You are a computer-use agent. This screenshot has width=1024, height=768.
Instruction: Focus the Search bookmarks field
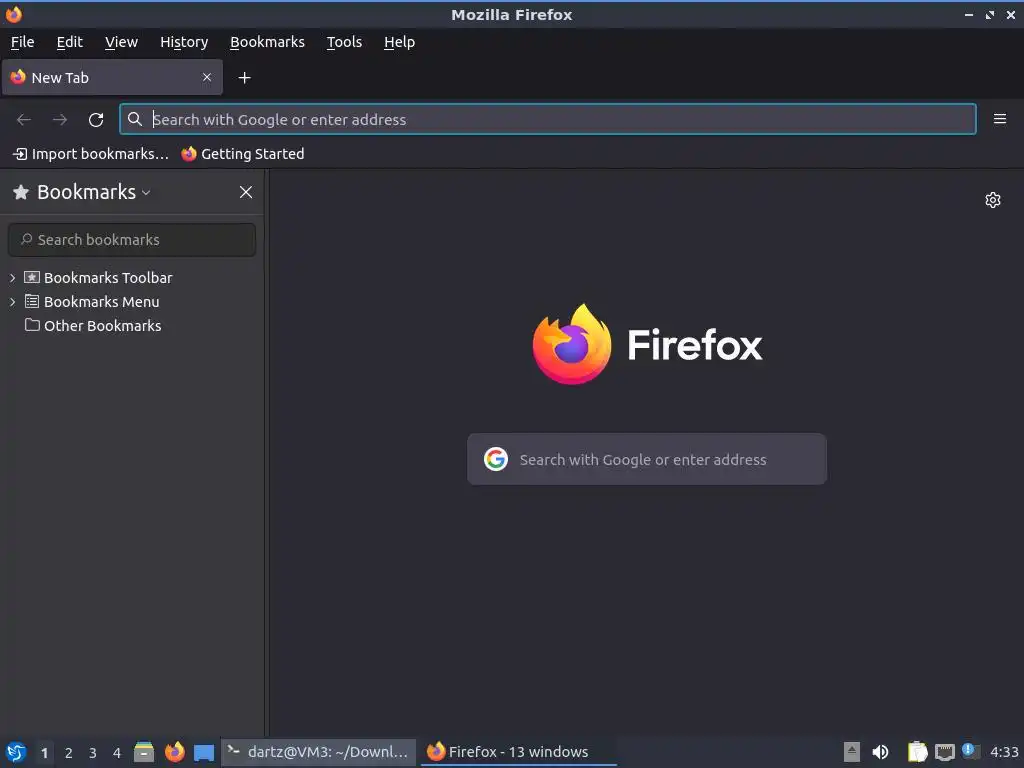click(x=132, y=240)
